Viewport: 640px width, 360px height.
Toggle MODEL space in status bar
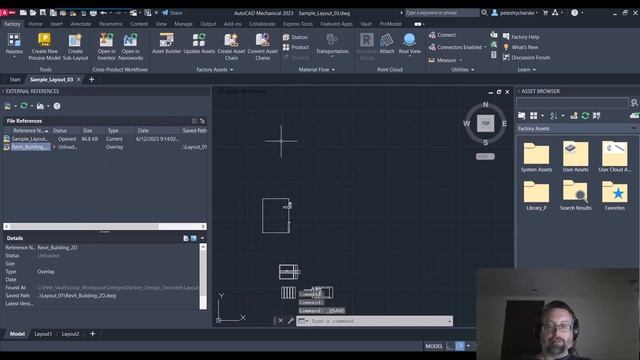[433, 346]
